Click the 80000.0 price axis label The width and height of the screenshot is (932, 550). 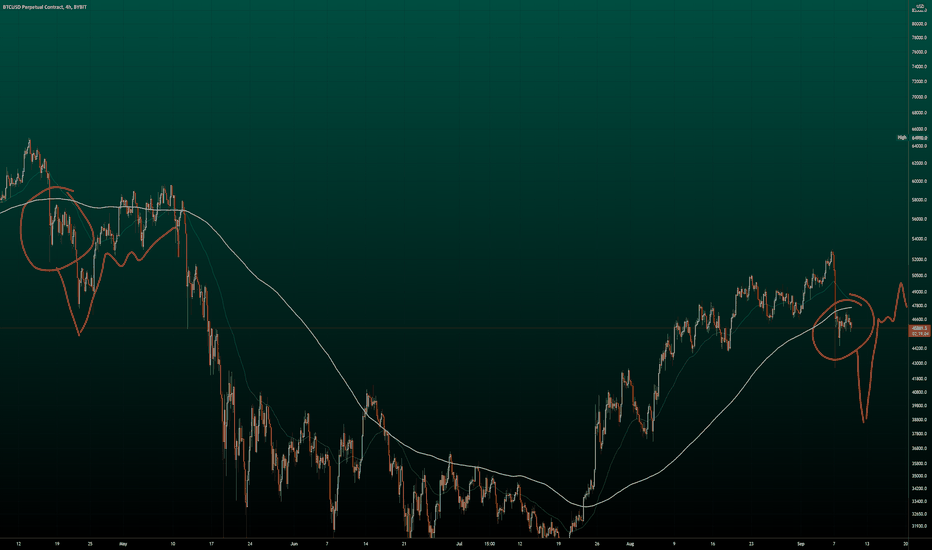click(x=919, y=24)
